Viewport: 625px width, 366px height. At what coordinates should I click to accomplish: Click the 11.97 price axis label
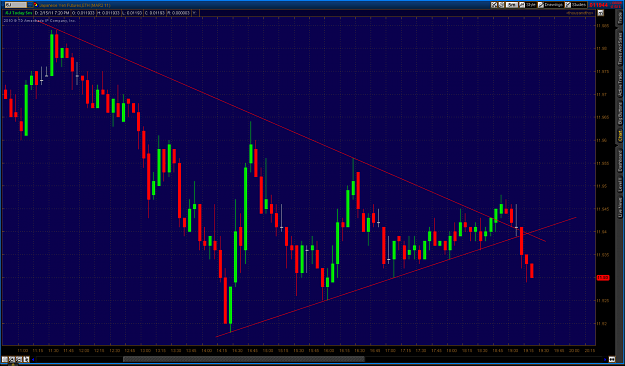pyautogui.click(x=602, y=94)
